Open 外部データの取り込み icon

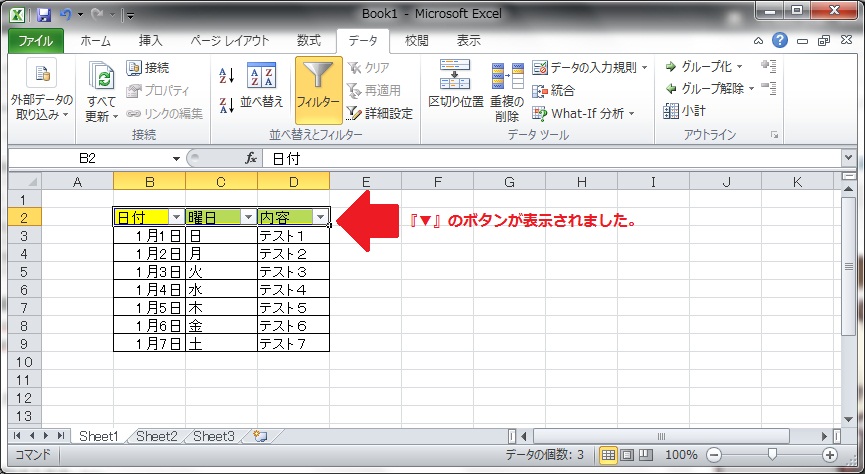click(41, 73)
